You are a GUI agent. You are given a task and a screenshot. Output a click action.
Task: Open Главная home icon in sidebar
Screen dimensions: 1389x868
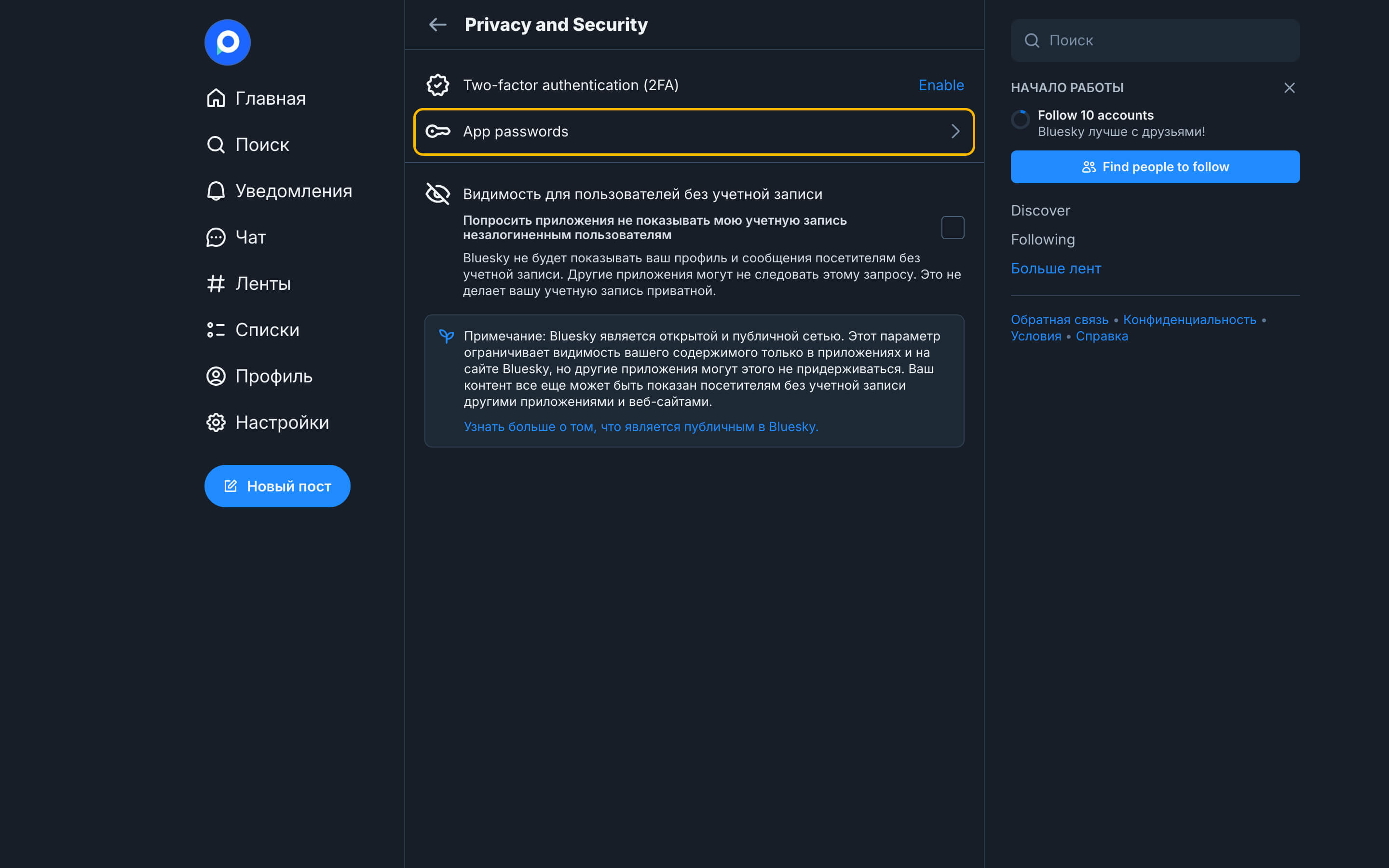(216, 98)
